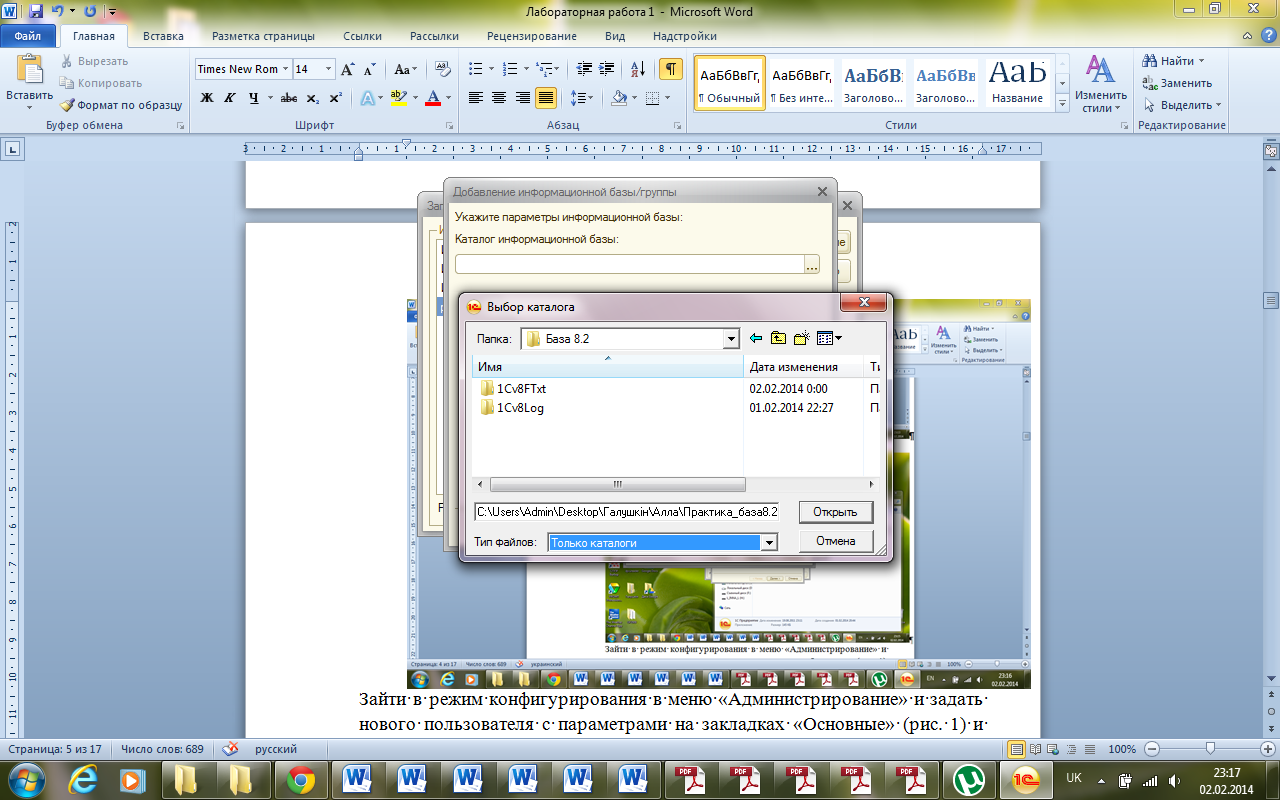Click Заменить in the editing group
The width and height of the screenshot is (1280, 800).
(x=1177, y=83)
